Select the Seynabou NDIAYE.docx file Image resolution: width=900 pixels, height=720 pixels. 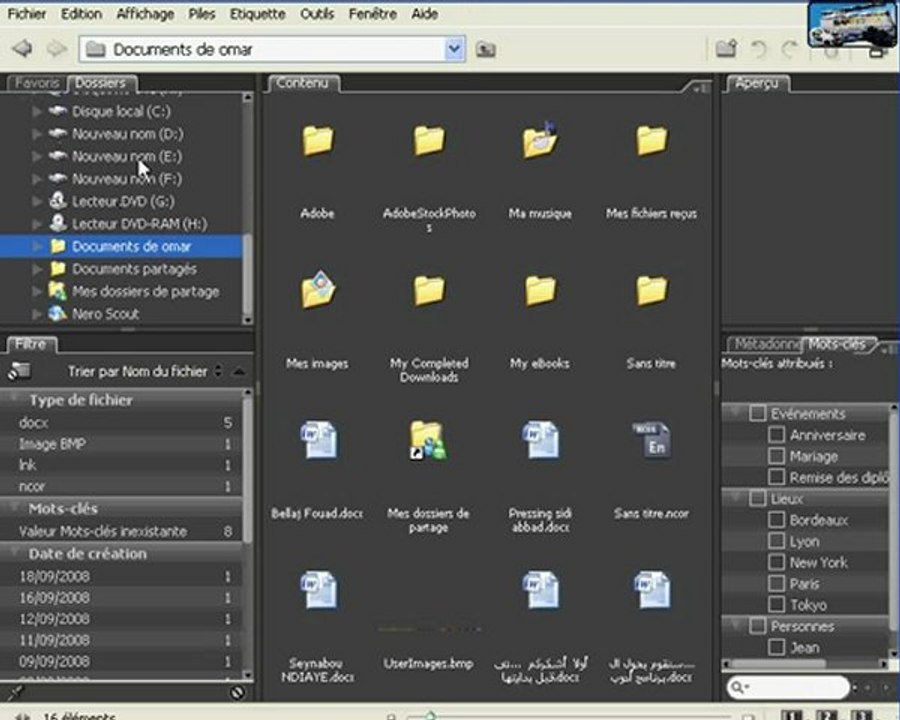click(319, 590)
